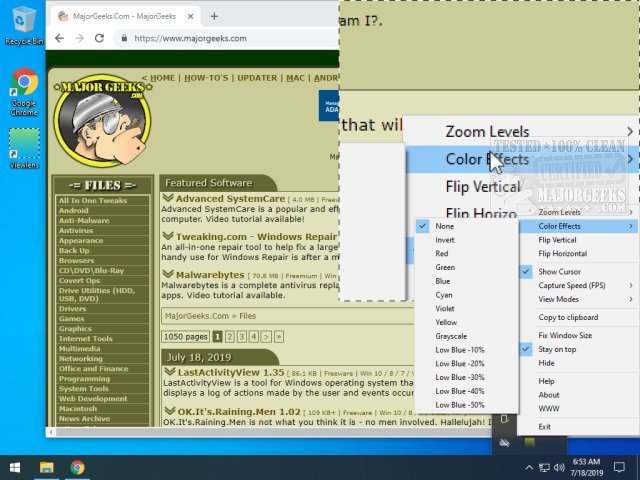Viewport: 640px width, 480px height.
Task: Open File Explorer from the taskbar
Action: pyautogui.click(x=47, y=467)
